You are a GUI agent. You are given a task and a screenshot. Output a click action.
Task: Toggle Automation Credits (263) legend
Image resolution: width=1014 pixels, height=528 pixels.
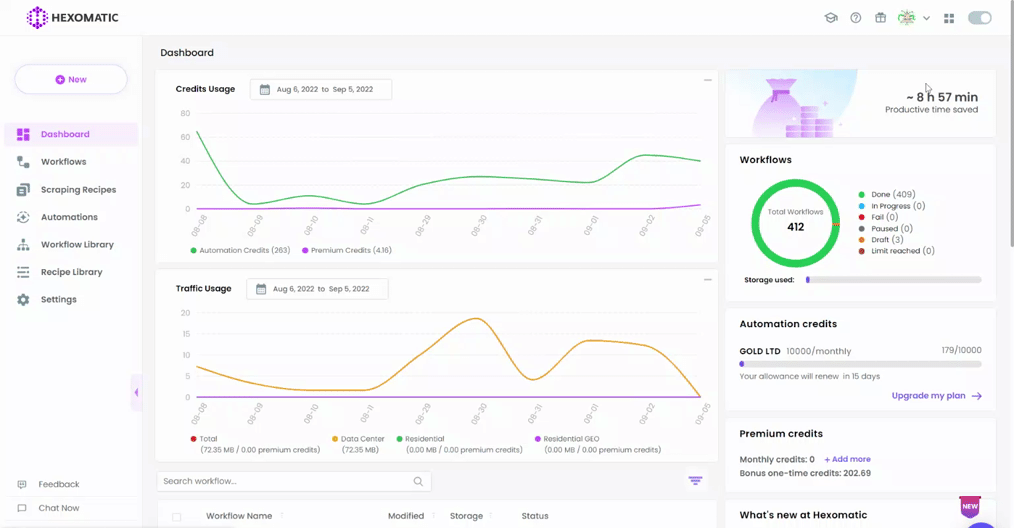point(240,250)
